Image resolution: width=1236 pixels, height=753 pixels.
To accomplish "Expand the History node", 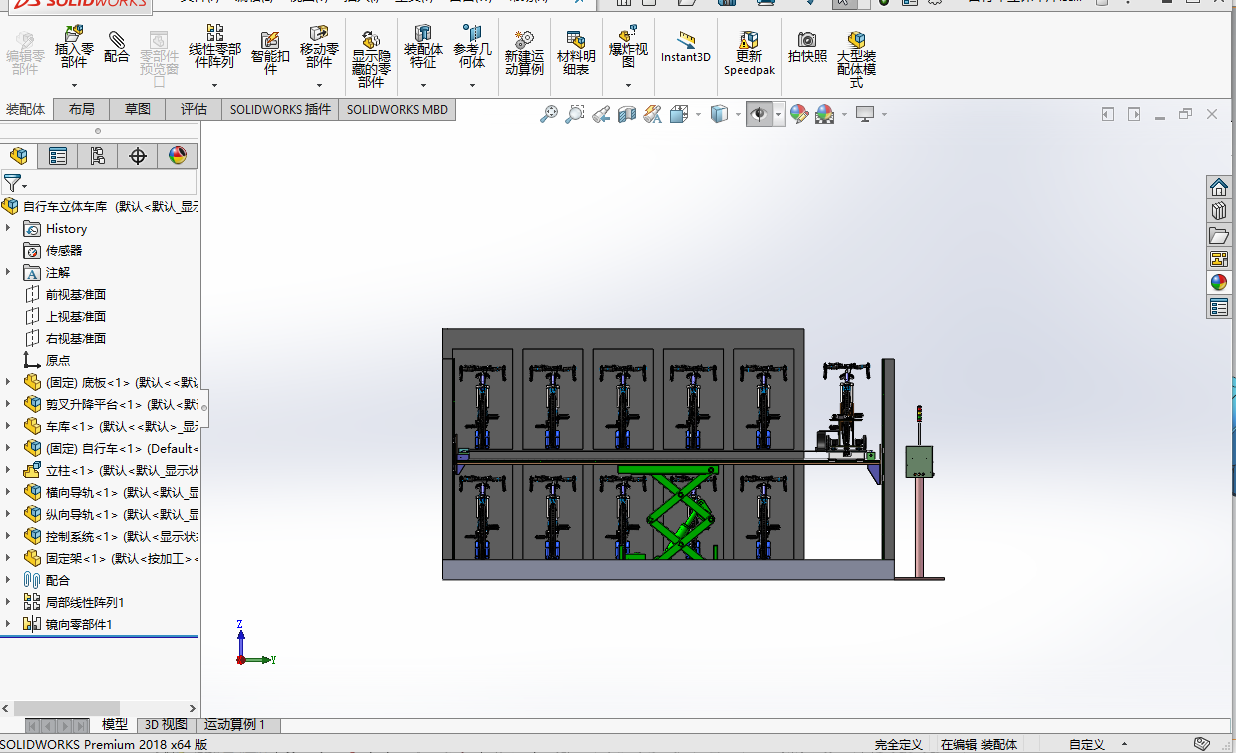I will (8, 229).
